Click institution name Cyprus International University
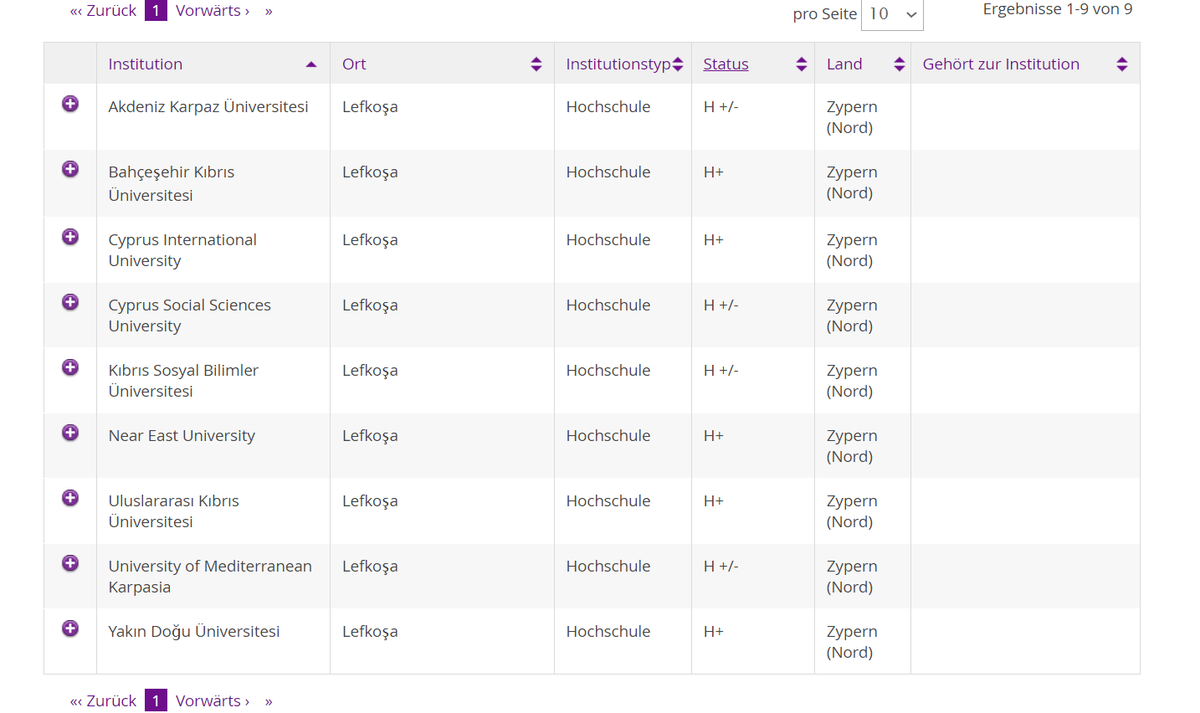Image resolution: width=1200 pixels, height=713 pixels. [182, 250]
